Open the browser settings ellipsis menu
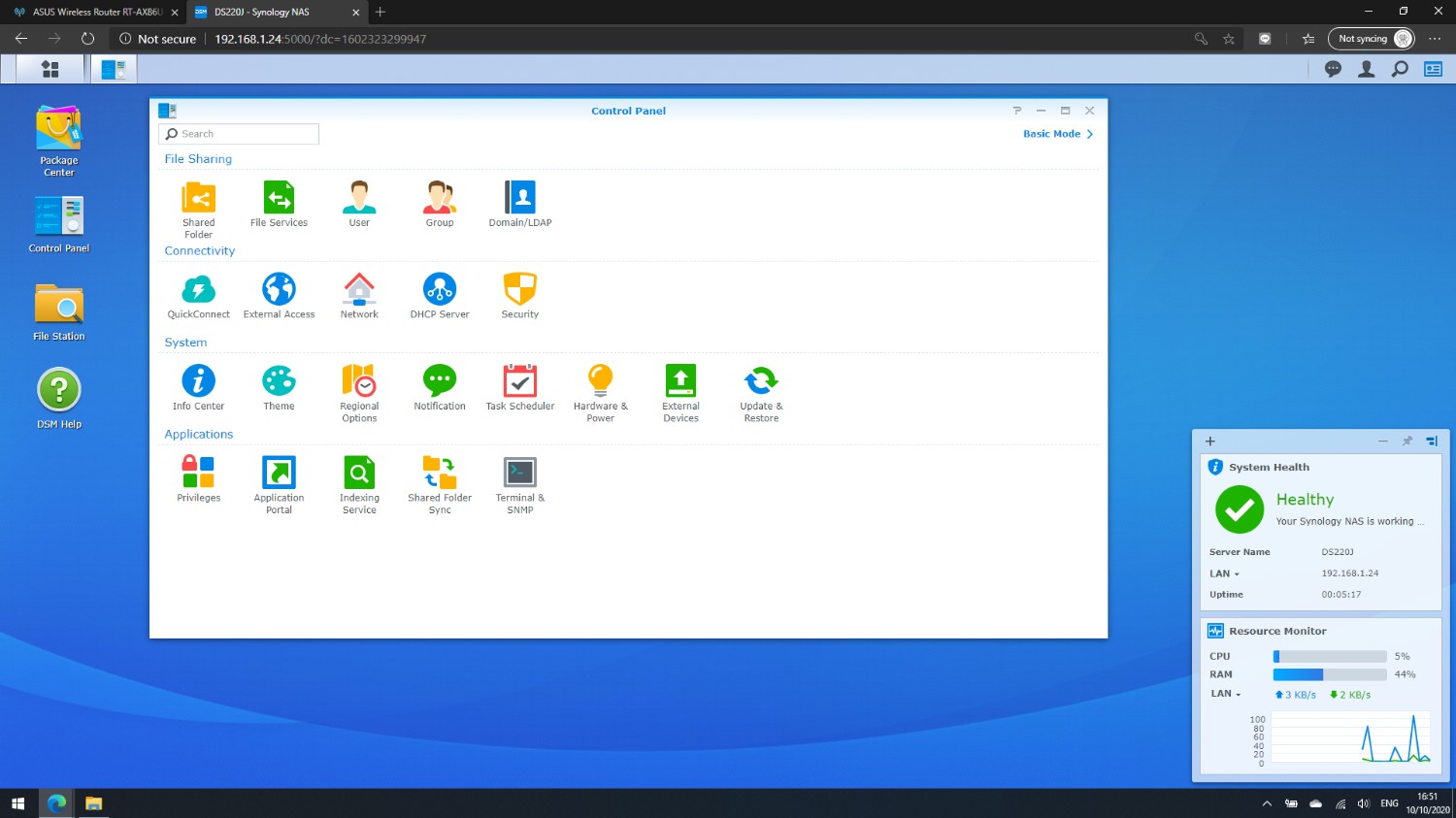 tap(1435, 39)
